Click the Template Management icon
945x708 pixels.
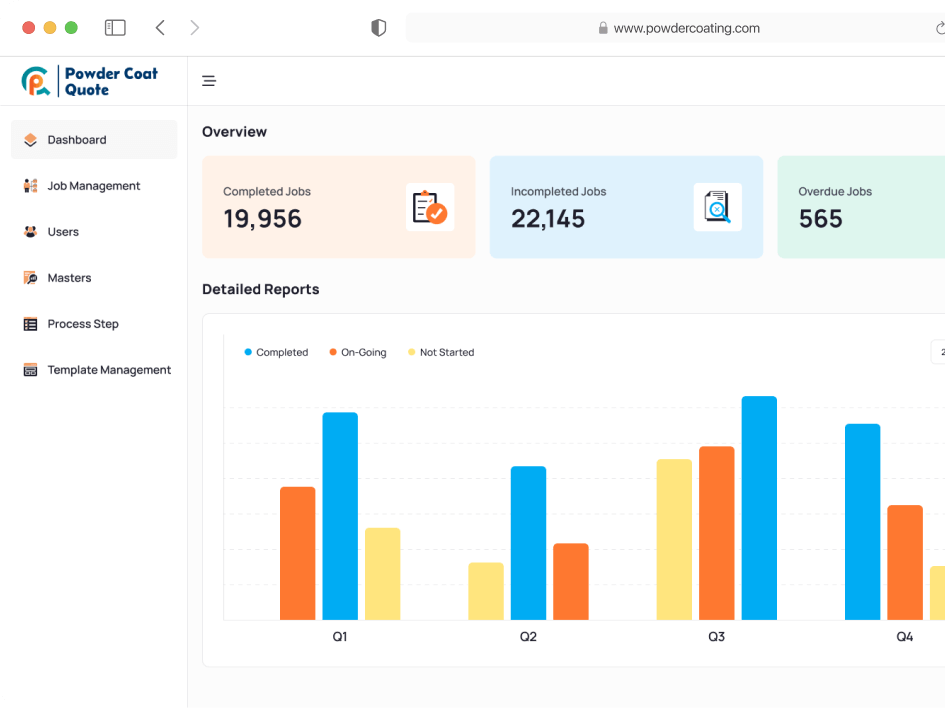click(x=30, y=370)
